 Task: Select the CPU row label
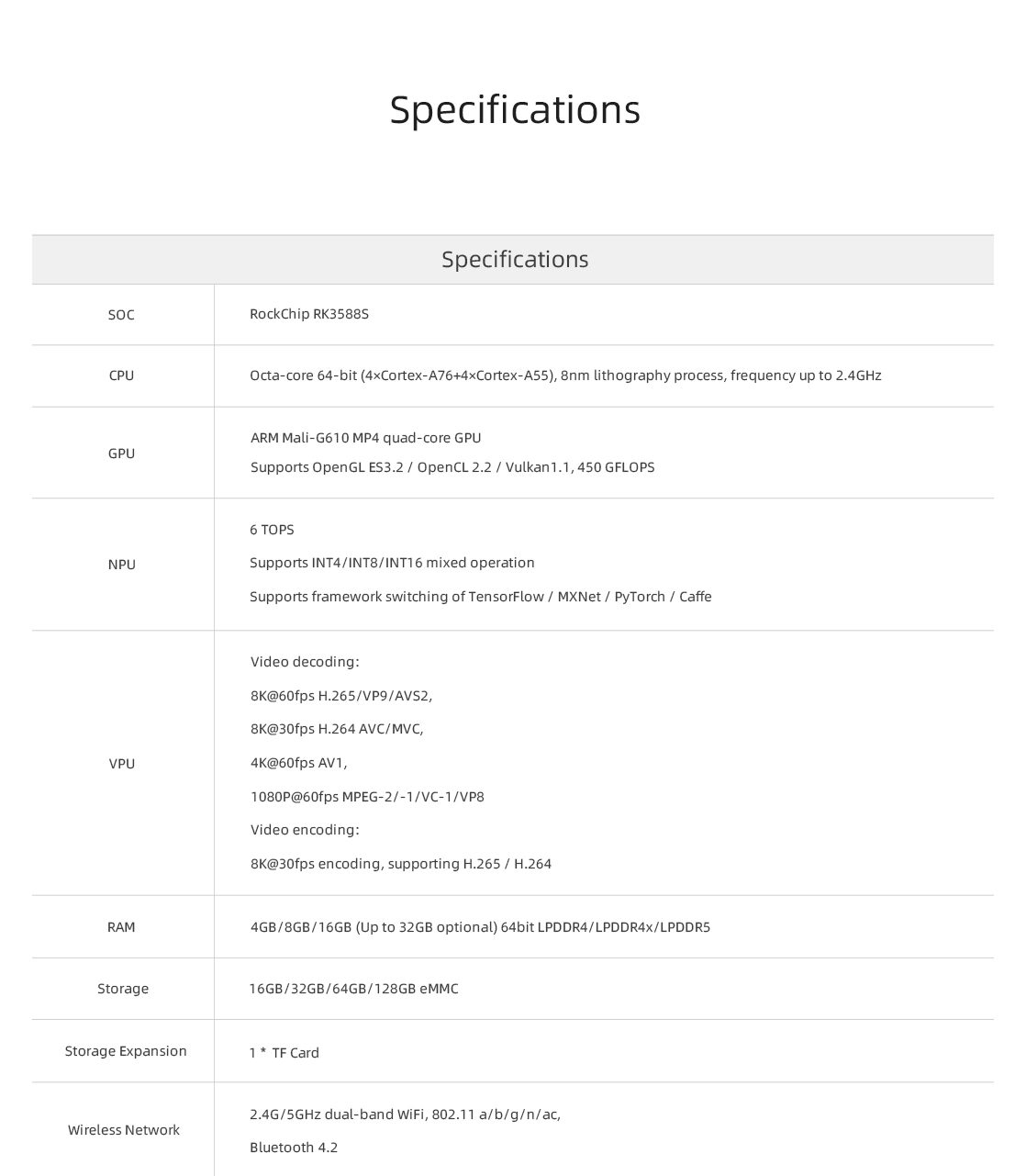[121, 375]
